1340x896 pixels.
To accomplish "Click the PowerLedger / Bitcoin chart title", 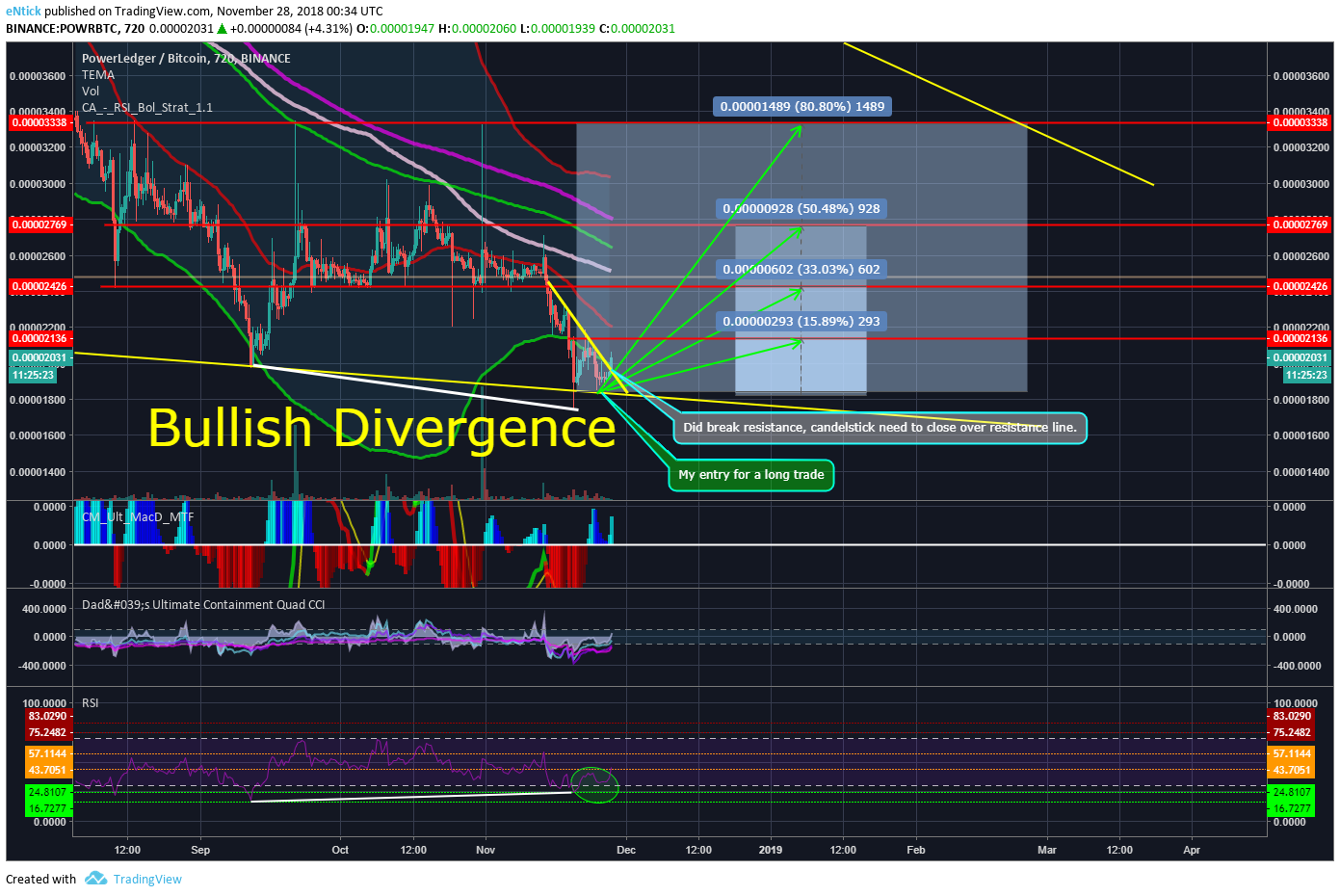I will pyautogui.click(x=186, y=59).
